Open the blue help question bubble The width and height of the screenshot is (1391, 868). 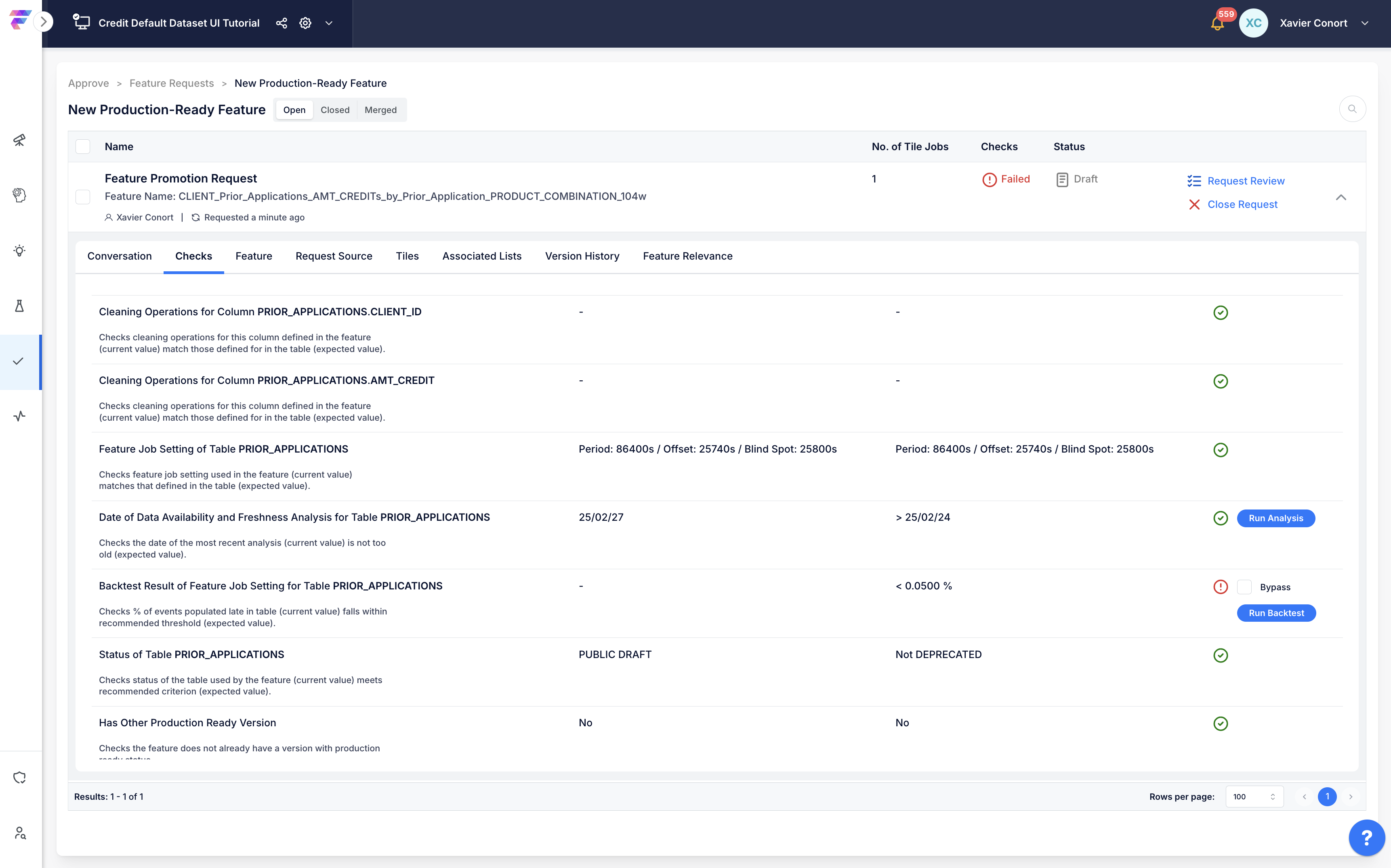[x=1367, y=838]
